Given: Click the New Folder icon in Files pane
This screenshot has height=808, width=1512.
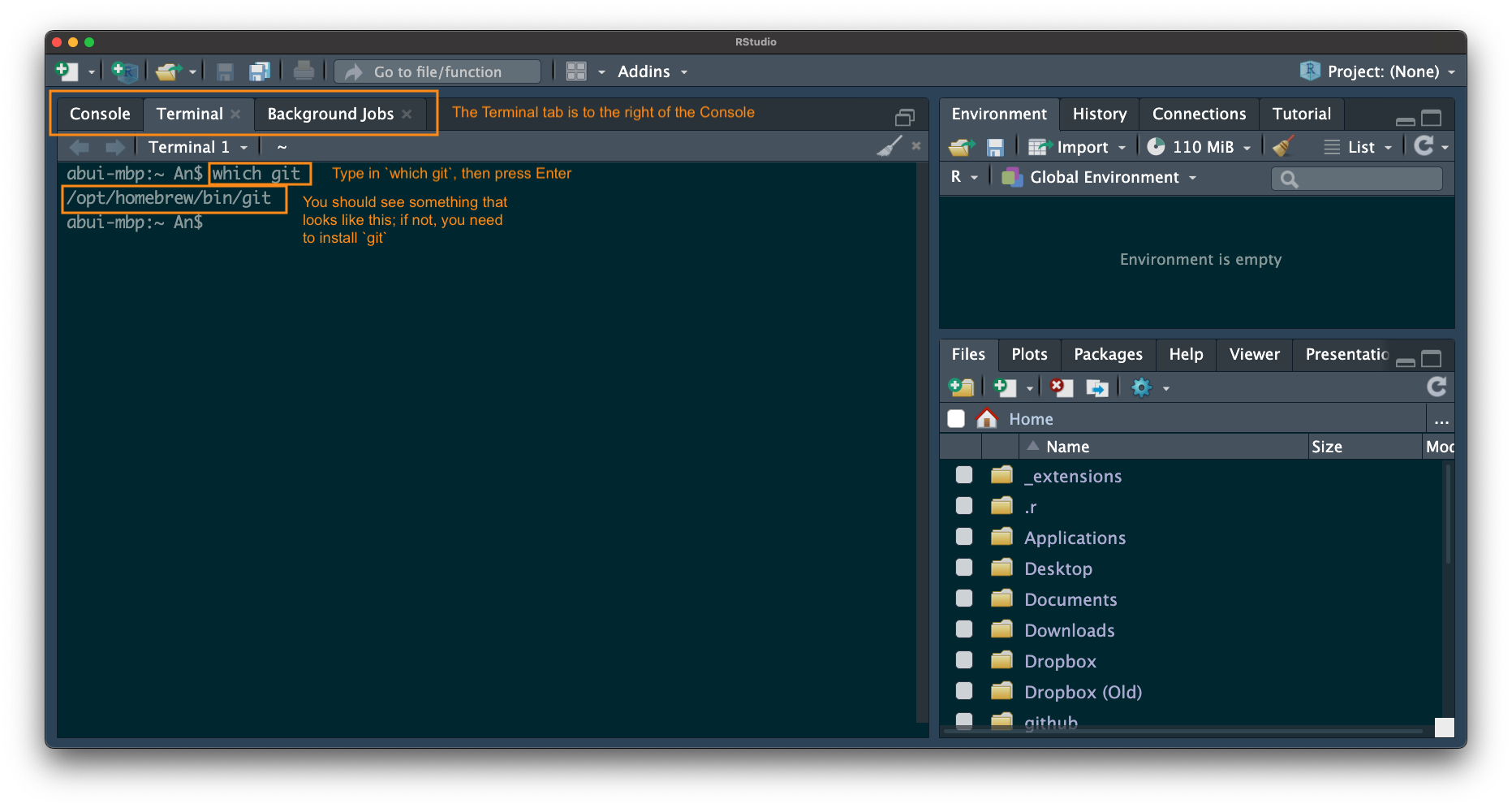Looking at the screenshot, I should [x=962, y=387].
